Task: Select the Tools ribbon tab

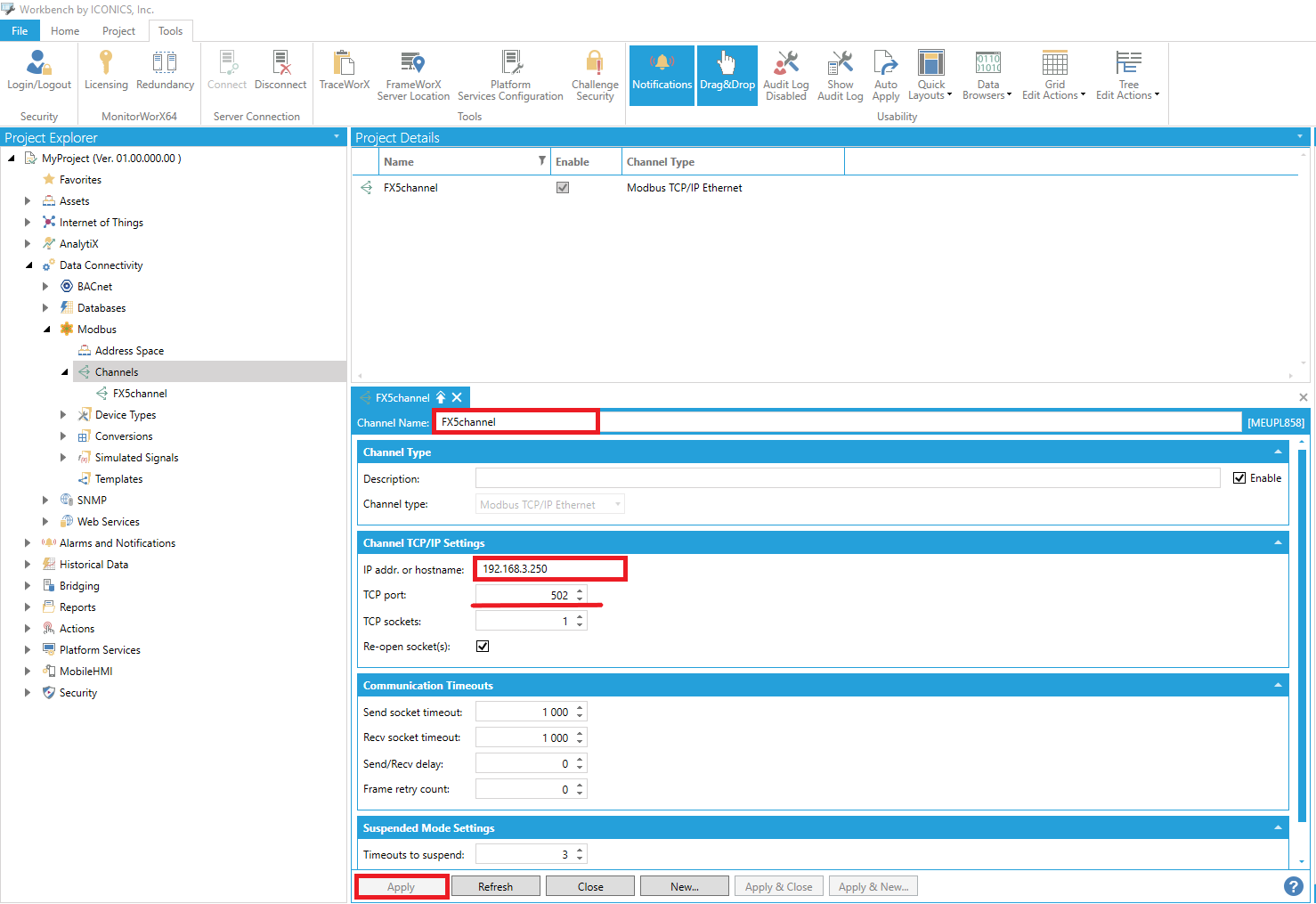Action: [x=170, y=30]
